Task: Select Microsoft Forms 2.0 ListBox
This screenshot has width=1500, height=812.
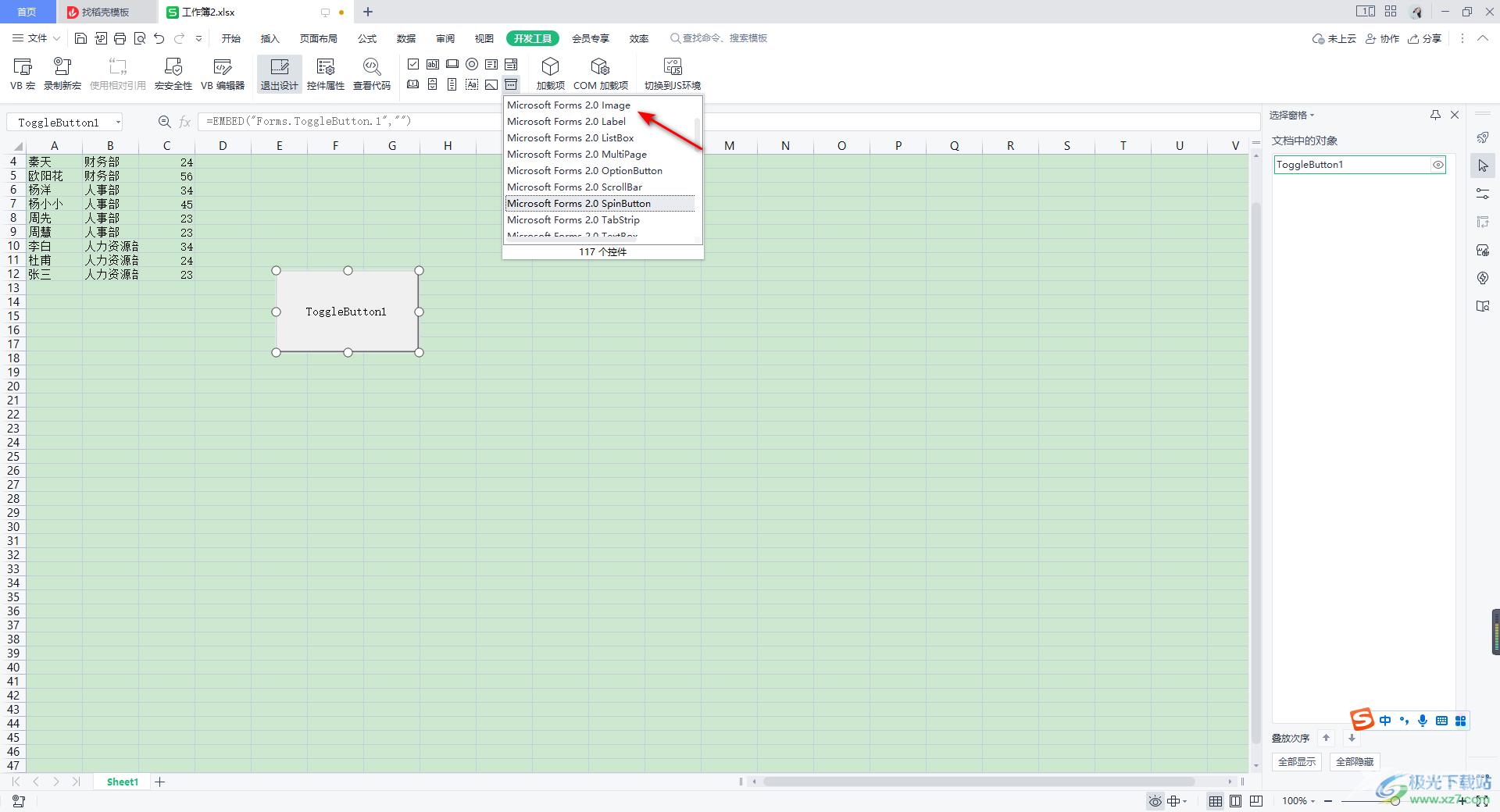Action: 600,137
